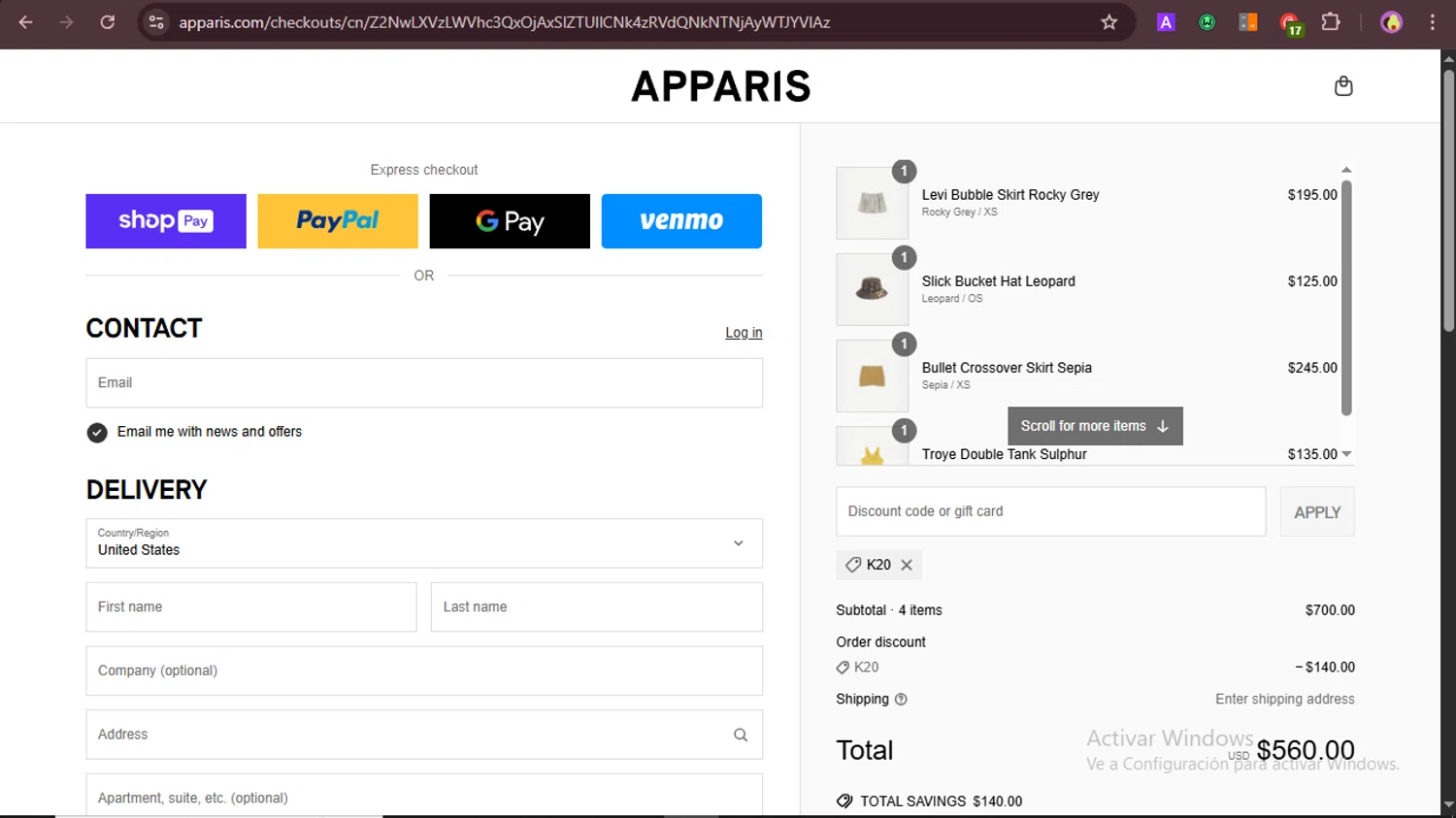This screenshot has width=1456, height=818.
Task: Click the Shipping help question icon
Action: tap(901, 700)
